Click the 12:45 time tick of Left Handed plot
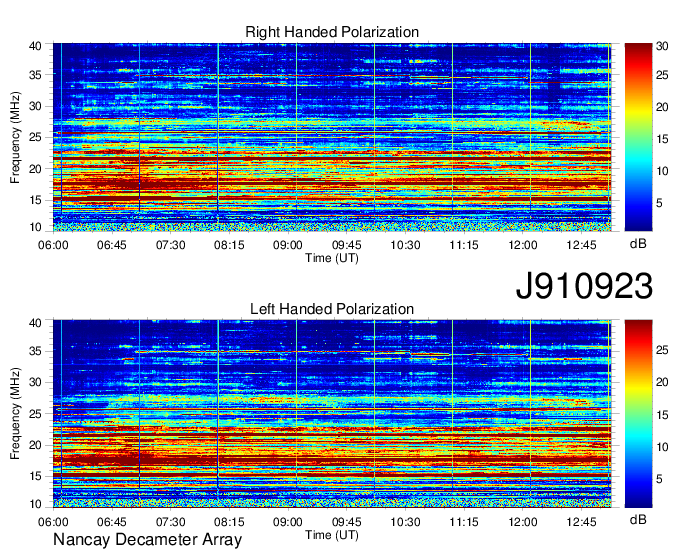The width and height of the screenshot is (680, 552). pos(581,522)
